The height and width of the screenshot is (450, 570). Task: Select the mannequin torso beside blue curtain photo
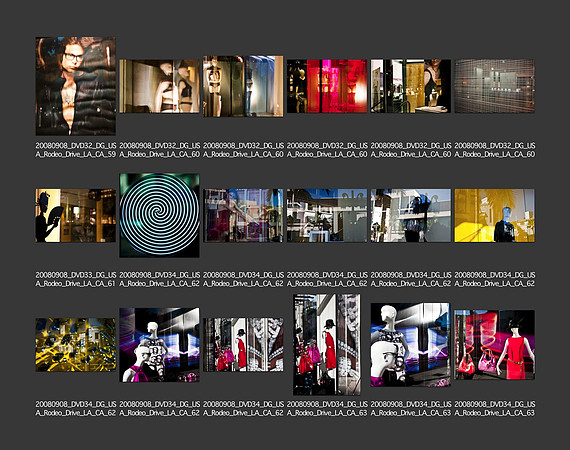tap(243, 86)
